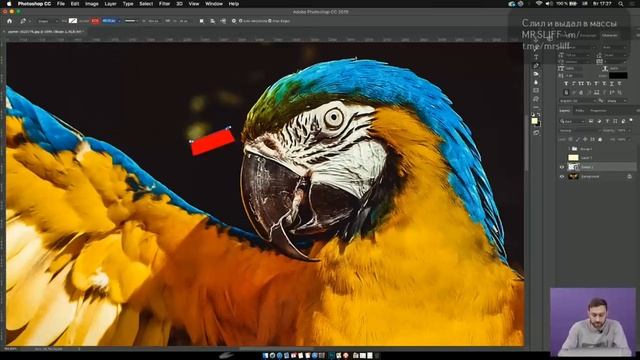The image size is (640, 360).
Task: Filter layers by adjustment layers icon
Action: click(599, 121)
